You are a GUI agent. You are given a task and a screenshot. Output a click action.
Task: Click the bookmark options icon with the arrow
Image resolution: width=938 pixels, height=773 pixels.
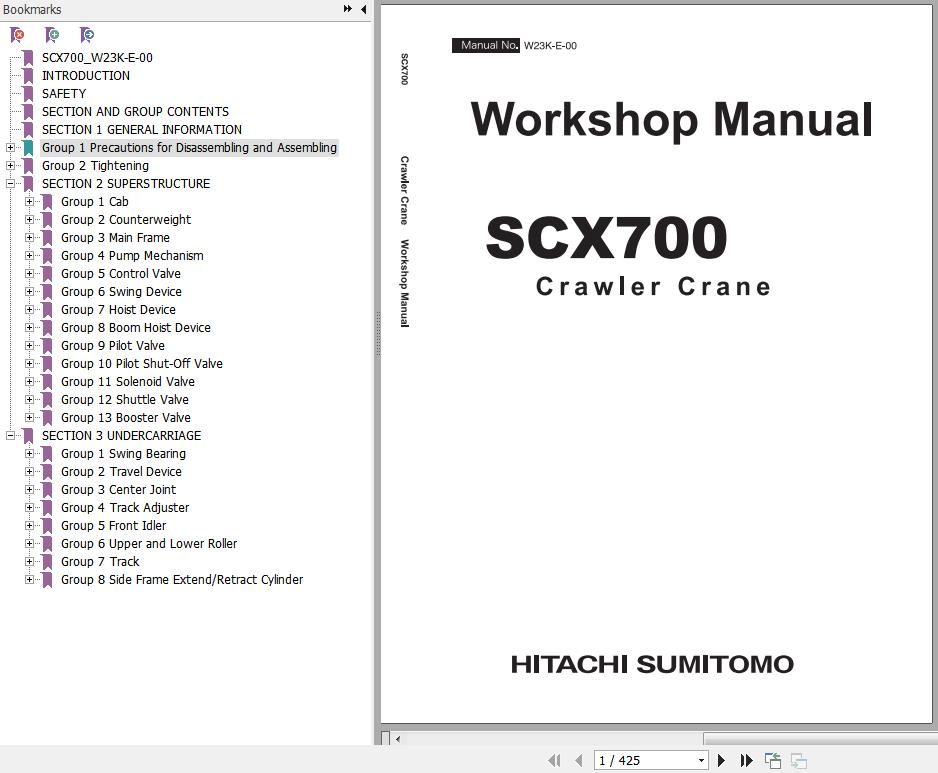pos(87,35)
